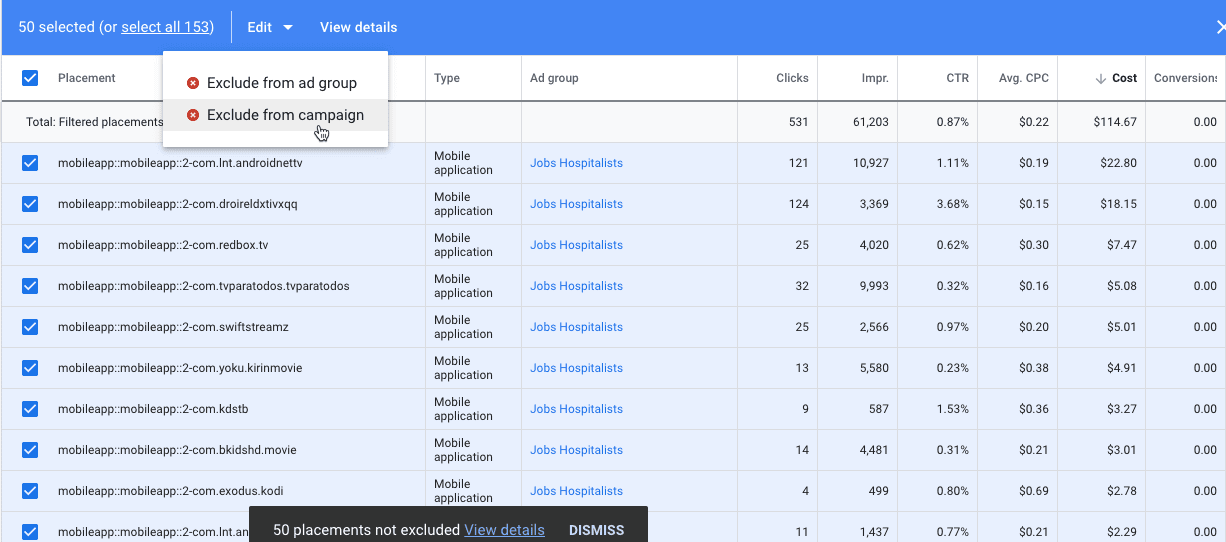
Task: Click the sort arrow next to Cost header
Action: pyautogui.click(x=1100, y=78)
